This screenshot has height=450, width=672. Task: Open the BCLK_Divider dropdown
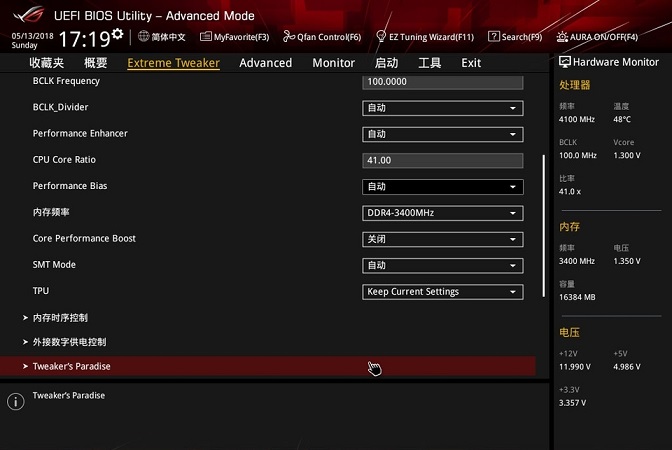click(x=442, y=108)
